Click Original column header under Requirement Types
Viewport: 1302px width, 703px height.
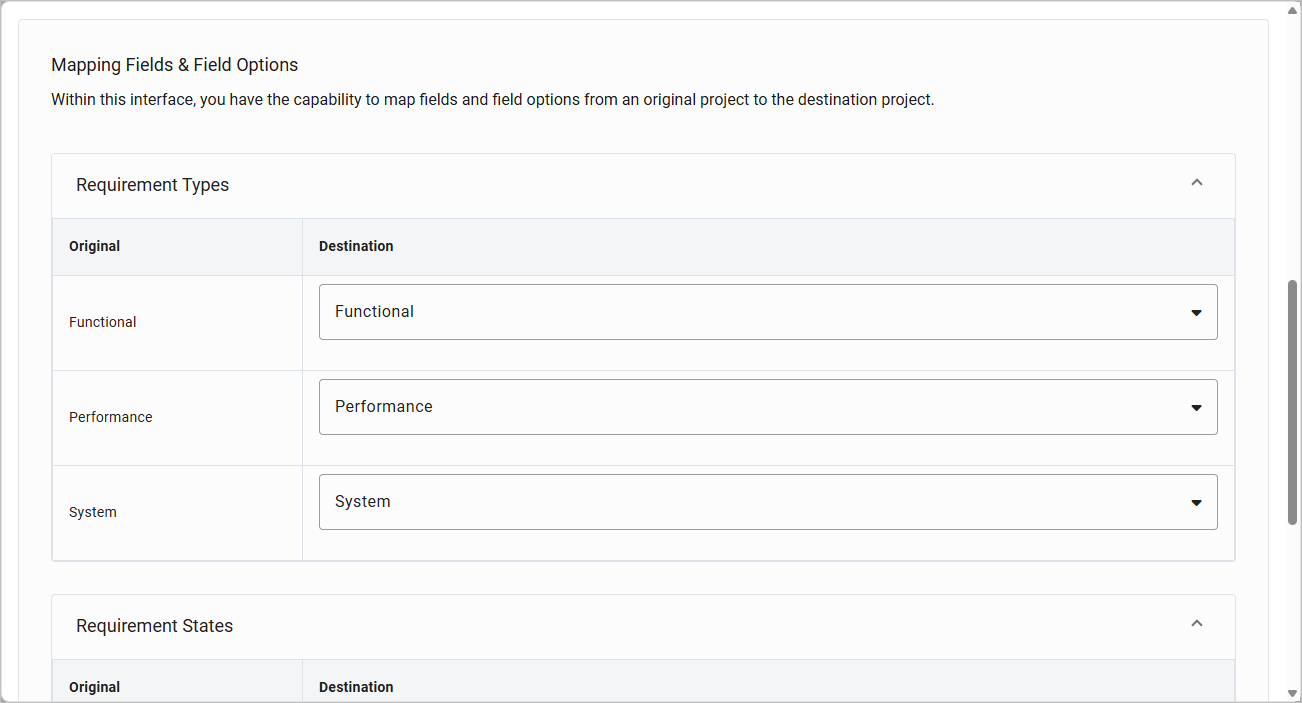pos(95,246)
